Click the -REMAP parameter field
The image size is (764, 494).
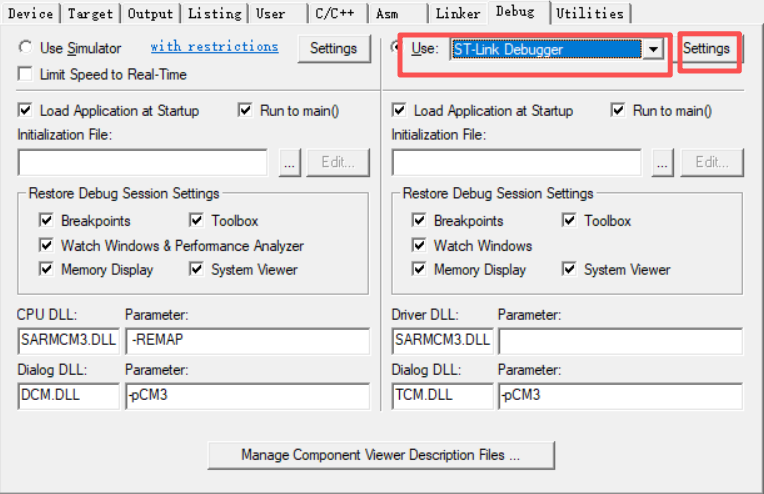tap(248, 341)
